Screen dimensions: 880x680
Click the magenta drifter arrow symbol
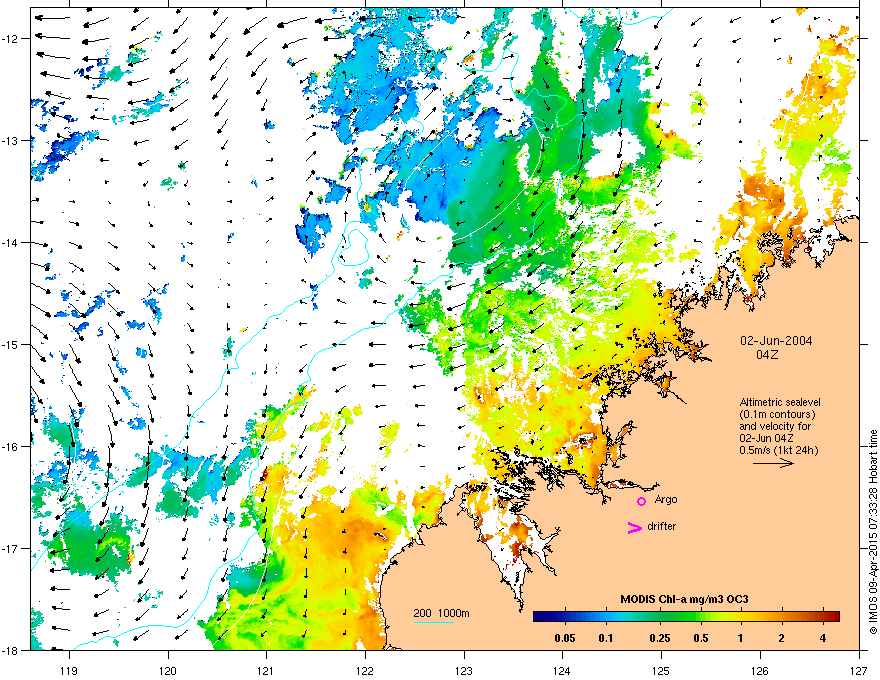click(635, 527)
